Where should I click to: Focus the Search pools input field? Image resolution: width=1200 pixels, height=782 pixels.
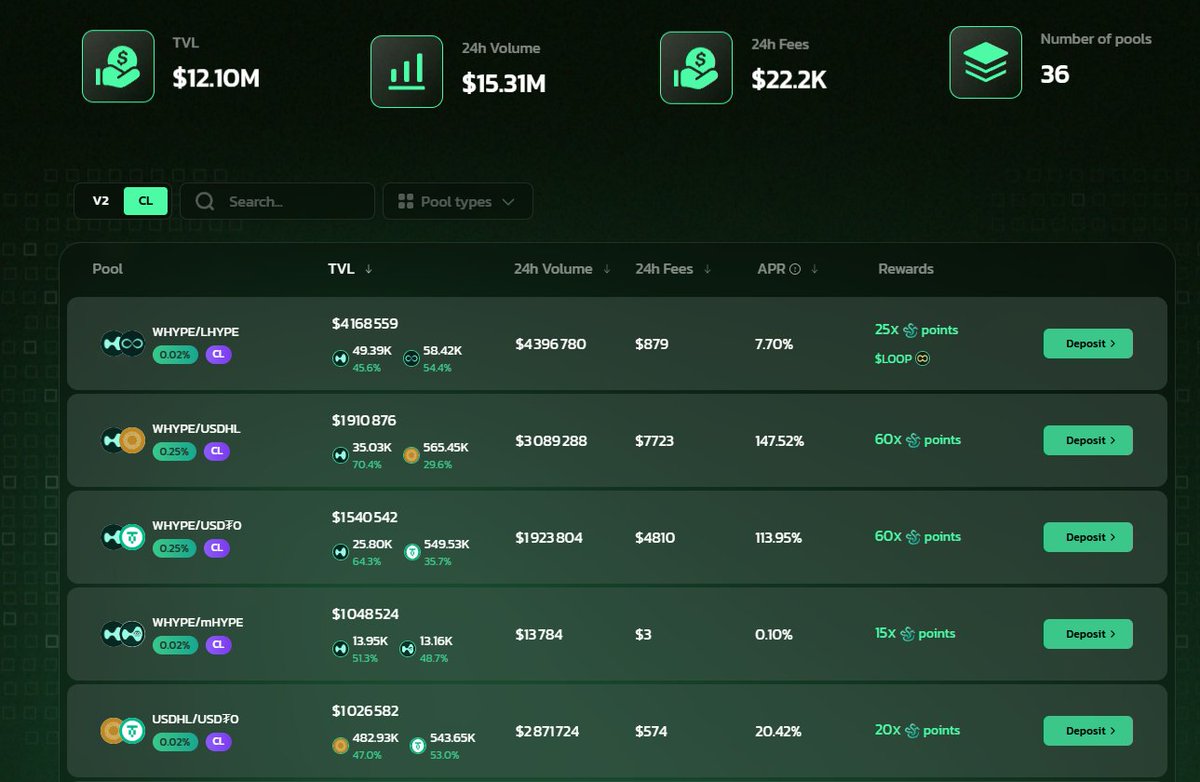(x=277, y=201)
